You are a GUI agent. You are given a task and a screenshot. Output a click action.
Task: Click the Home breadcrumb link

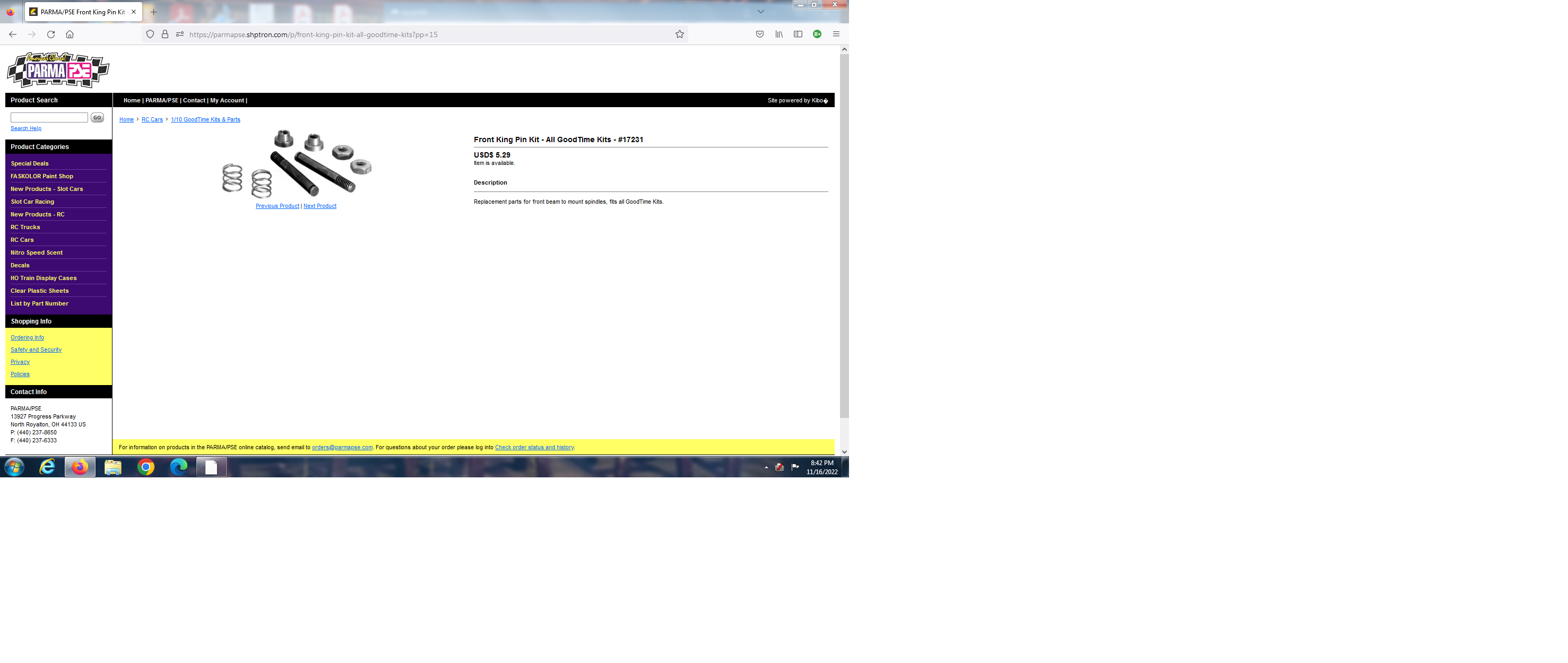tap(127, 120)
